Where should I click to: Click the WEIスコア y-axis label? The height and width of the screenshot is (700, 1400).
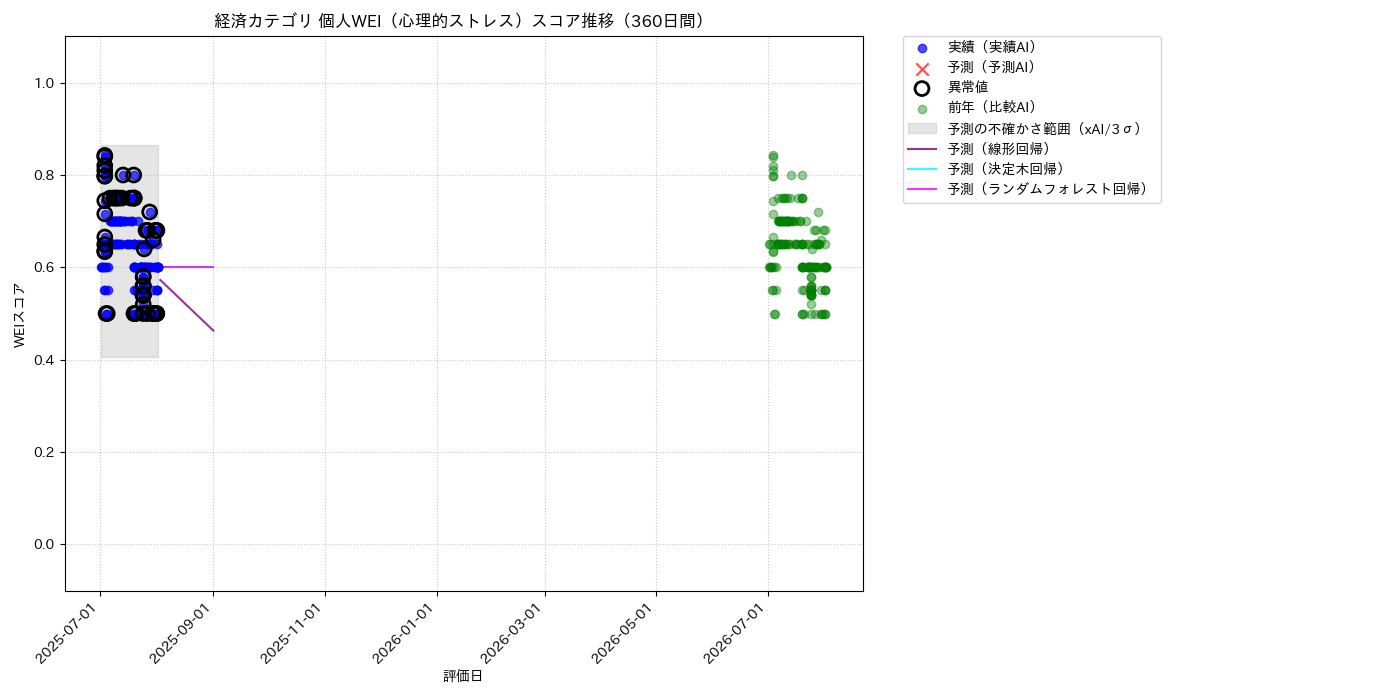click(x=20, y=315)
